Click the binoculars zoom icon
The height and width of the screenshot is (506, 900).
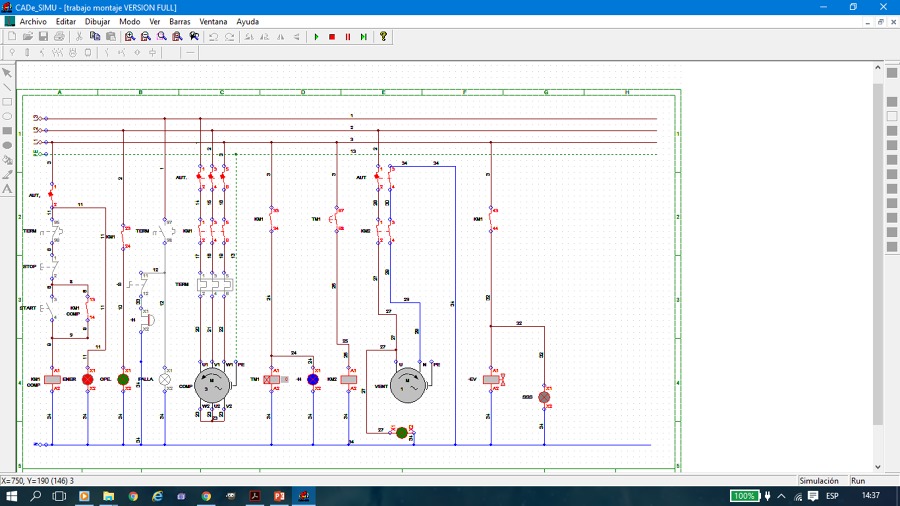click(194, 37)
